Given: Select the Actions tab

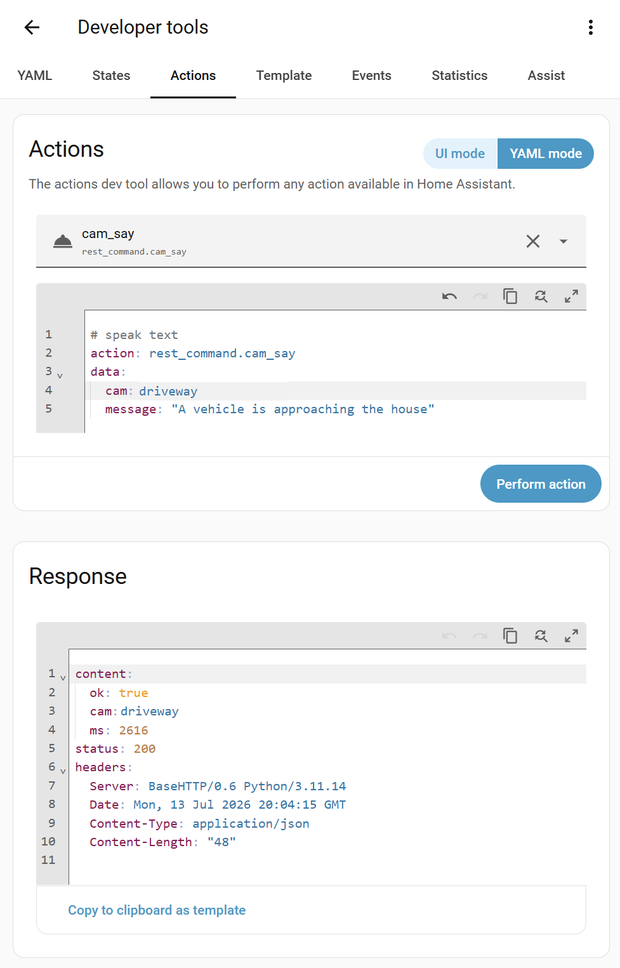Looking at the screenshot, I should (193, 75).
